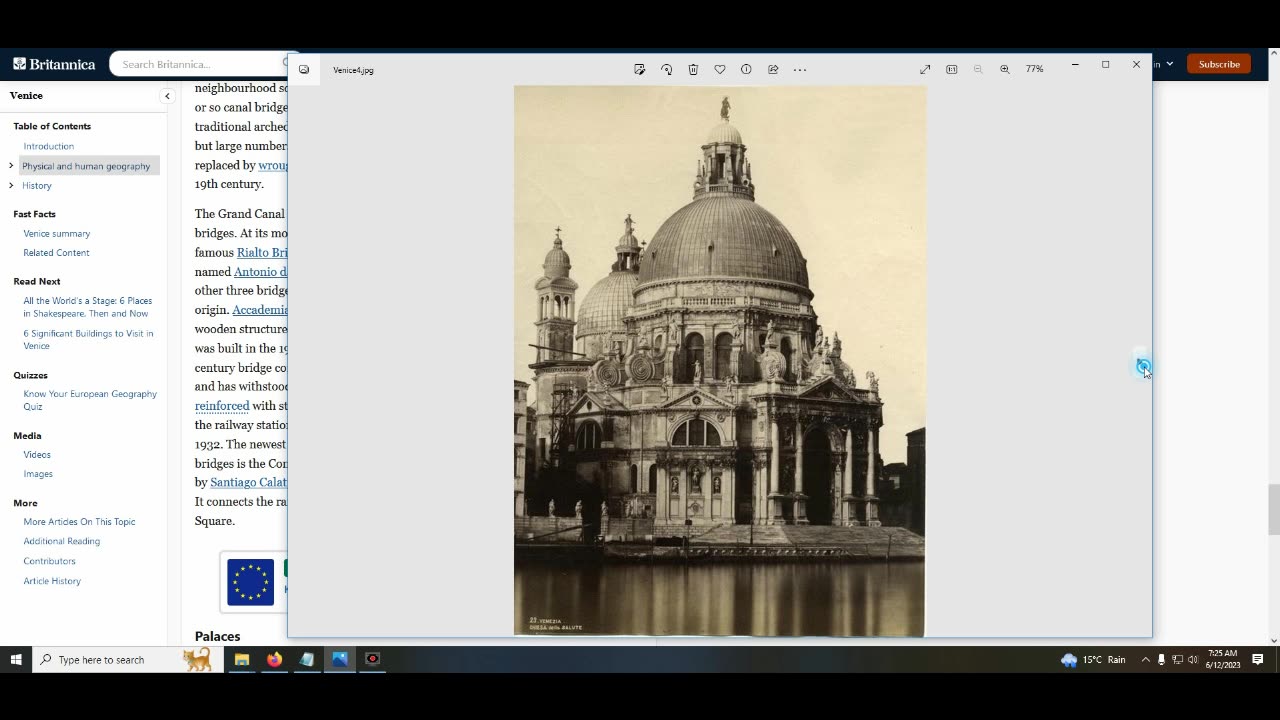Open File Explorer from the taskbar
This screenshot has height=720, width=1280.
241,659
